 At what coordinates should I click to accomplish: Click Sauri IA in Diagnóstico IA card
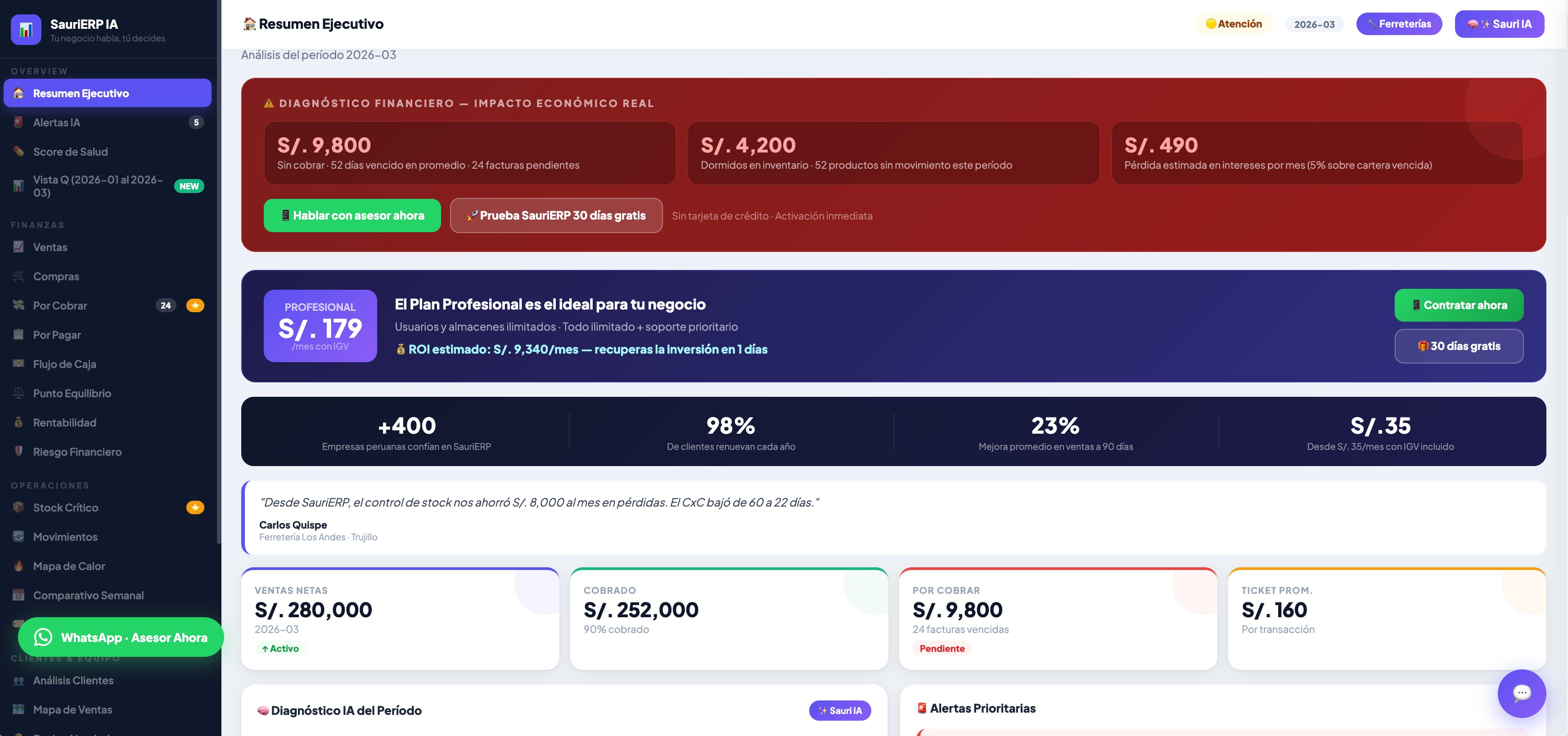click(x=840, y=710)
